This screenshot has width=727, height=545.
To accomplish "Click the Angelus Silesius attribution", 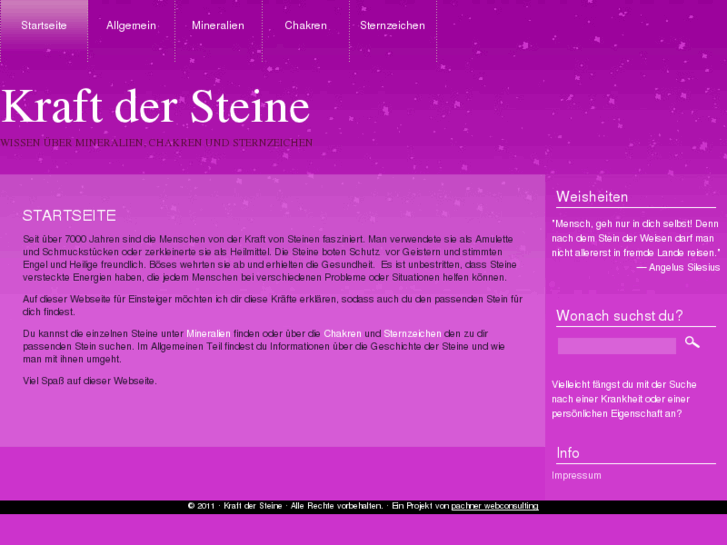I will (x=678, y=267).
